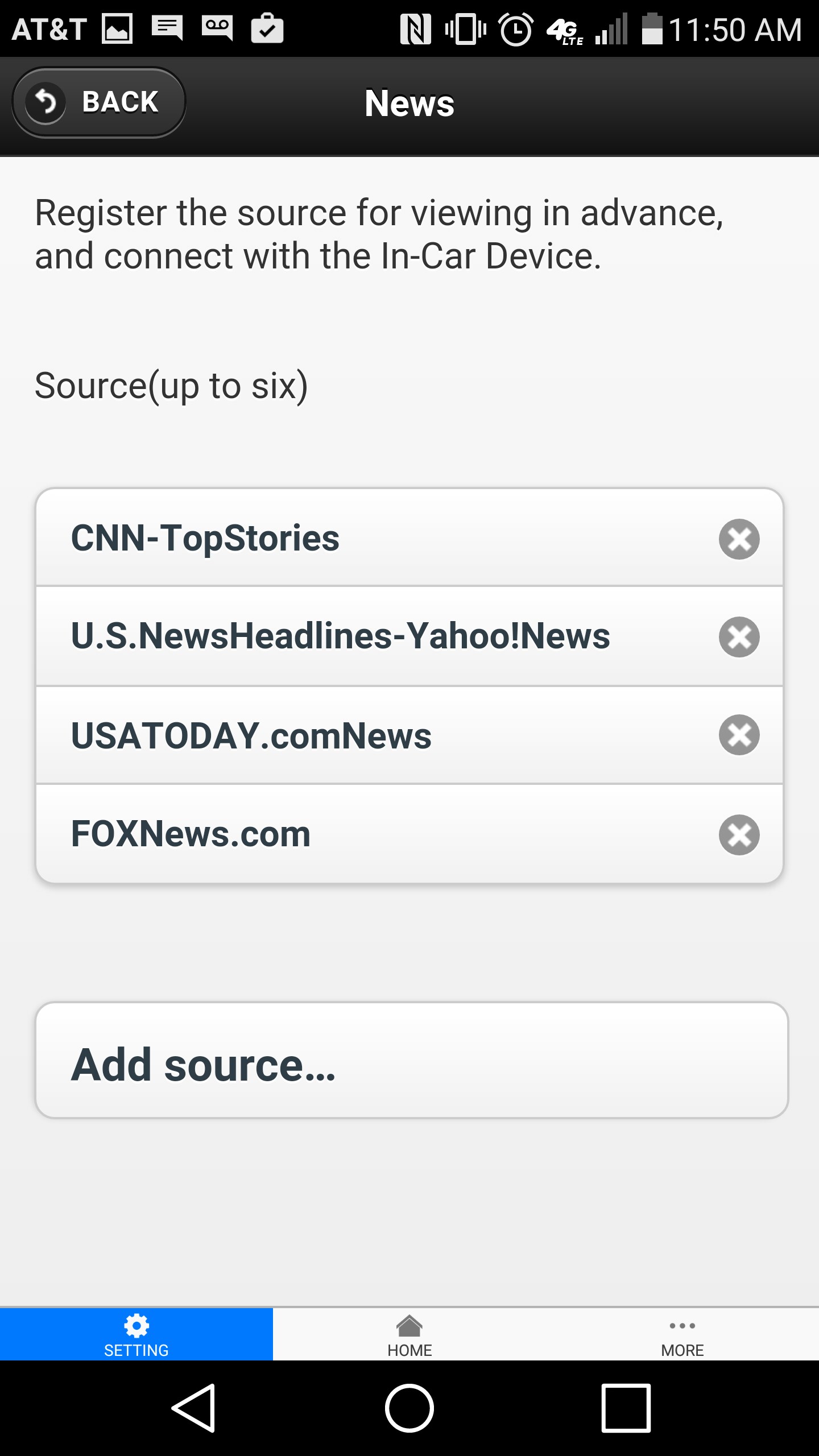Delete the FOXNews.com source
Viewport: 819px width, 1456px height.
739,835
